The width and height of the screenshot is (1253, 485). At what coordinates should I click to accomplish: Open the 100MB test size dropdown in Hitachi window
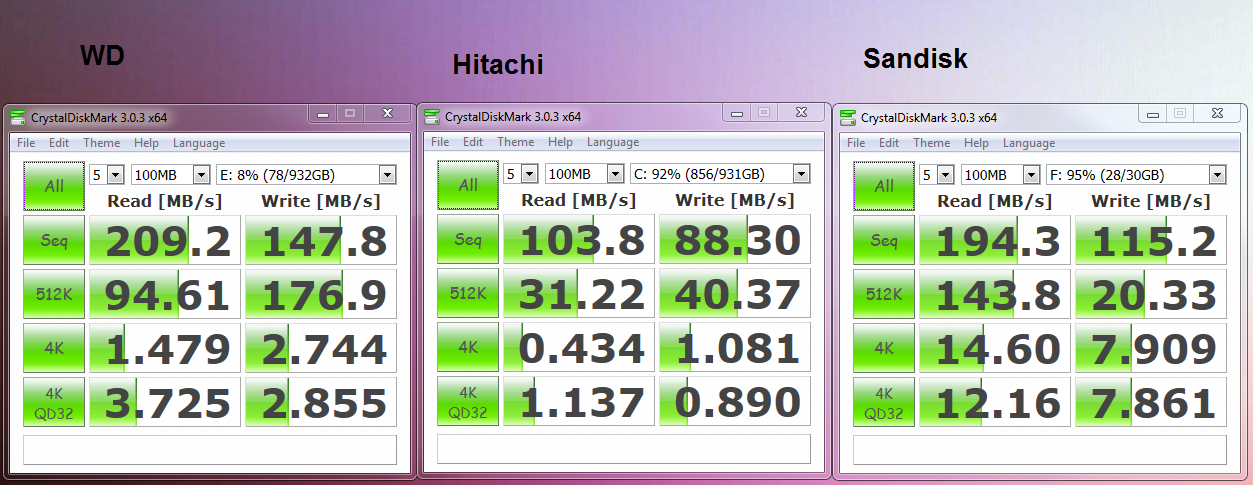pyautogui.click(x=585, y=175)
